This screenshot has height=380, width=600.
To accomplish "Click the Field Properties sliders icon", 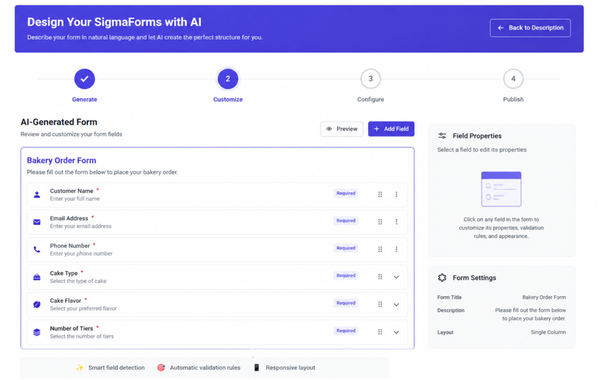I will 442,136.
